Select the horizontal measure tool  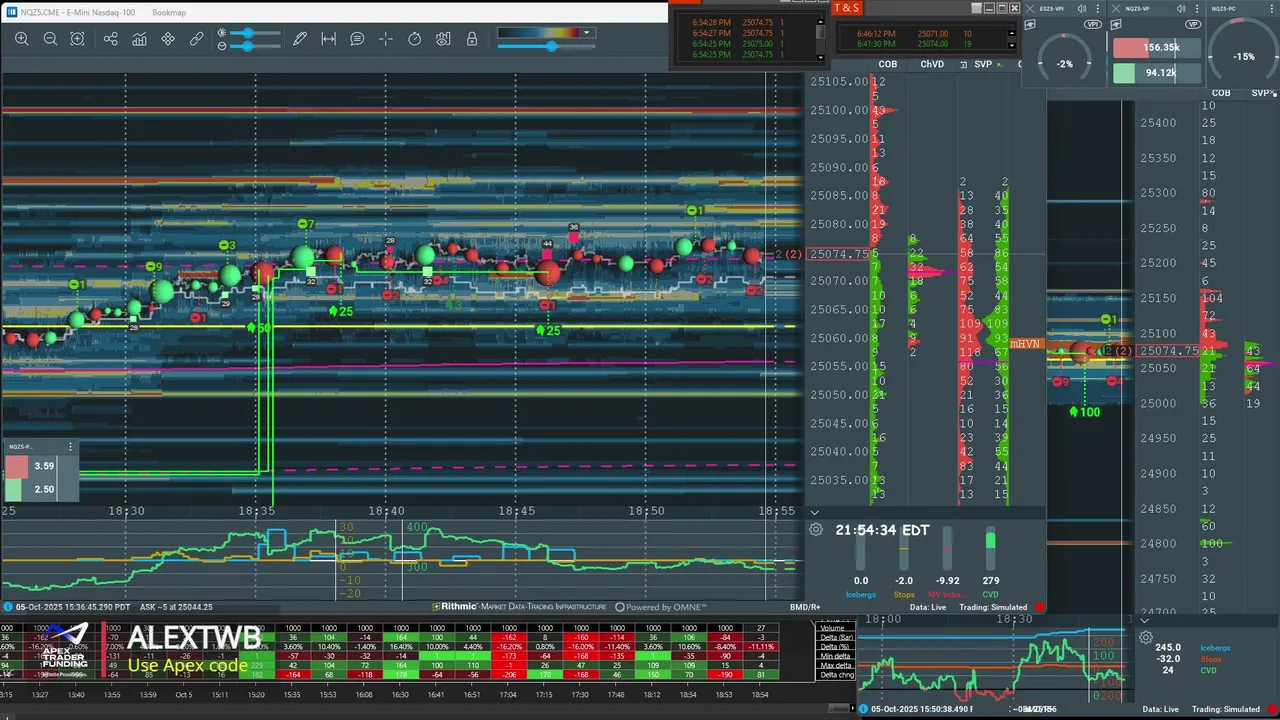328,39
